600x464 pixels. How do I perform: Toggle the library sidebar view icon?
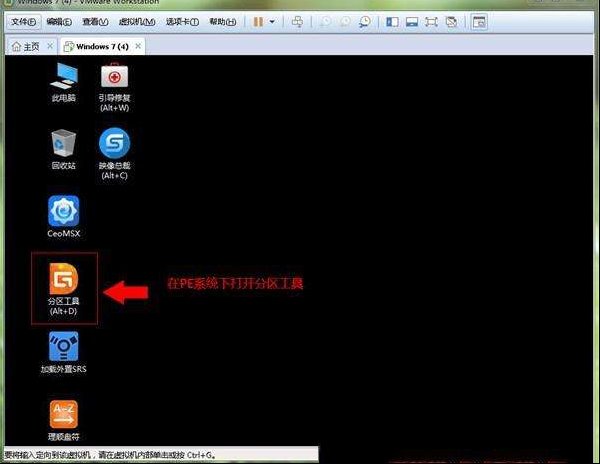click(x=392, y=22)
